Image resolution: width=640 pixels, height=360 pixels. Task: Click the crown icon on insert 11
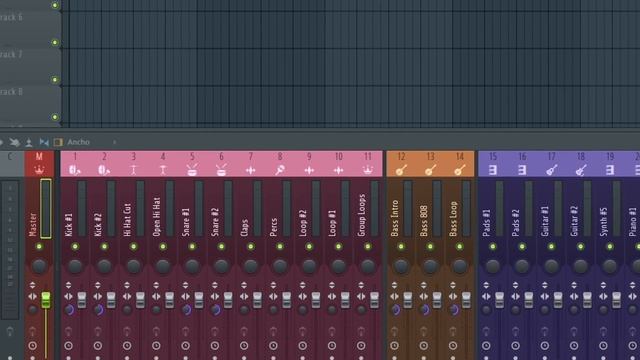click(368, 170)
